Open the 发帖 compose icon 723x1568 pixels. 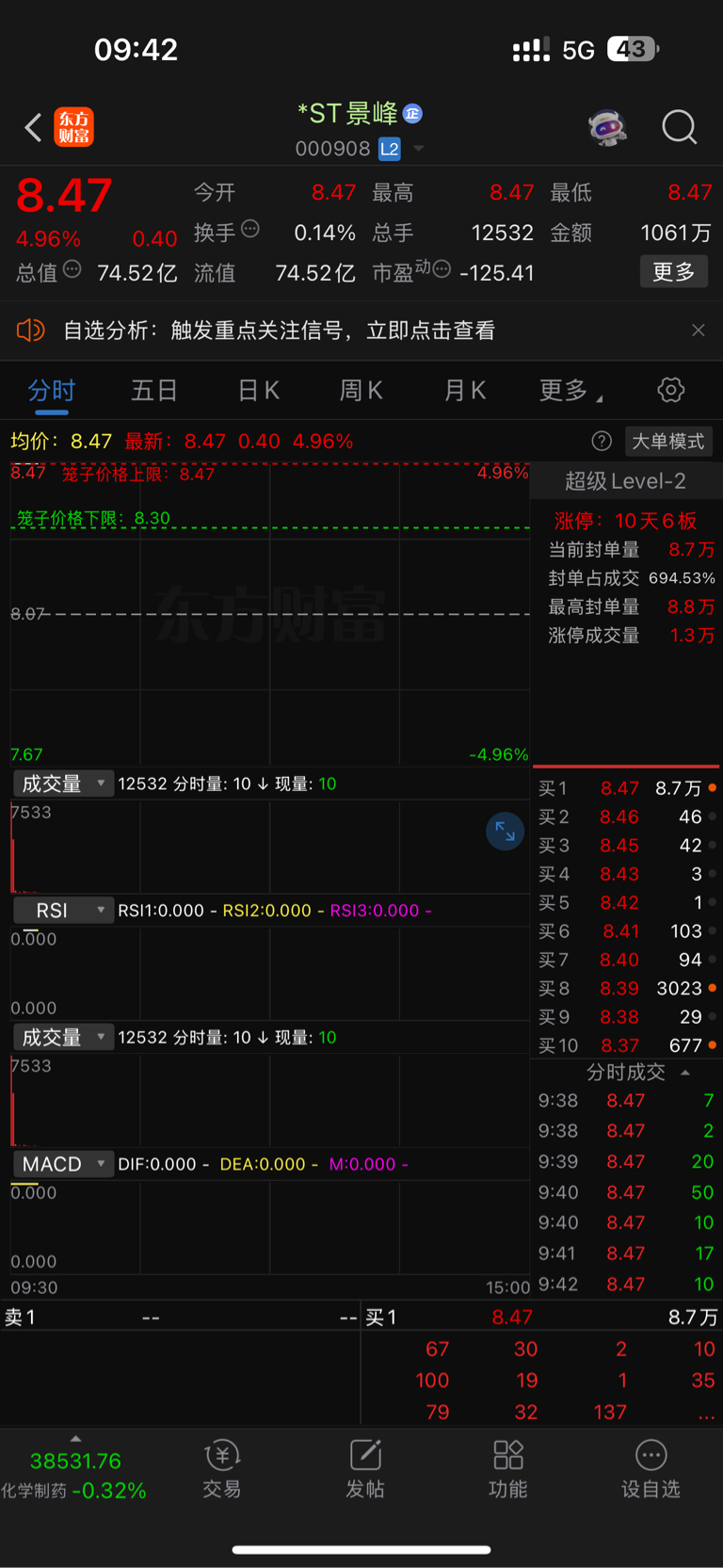365,1470
